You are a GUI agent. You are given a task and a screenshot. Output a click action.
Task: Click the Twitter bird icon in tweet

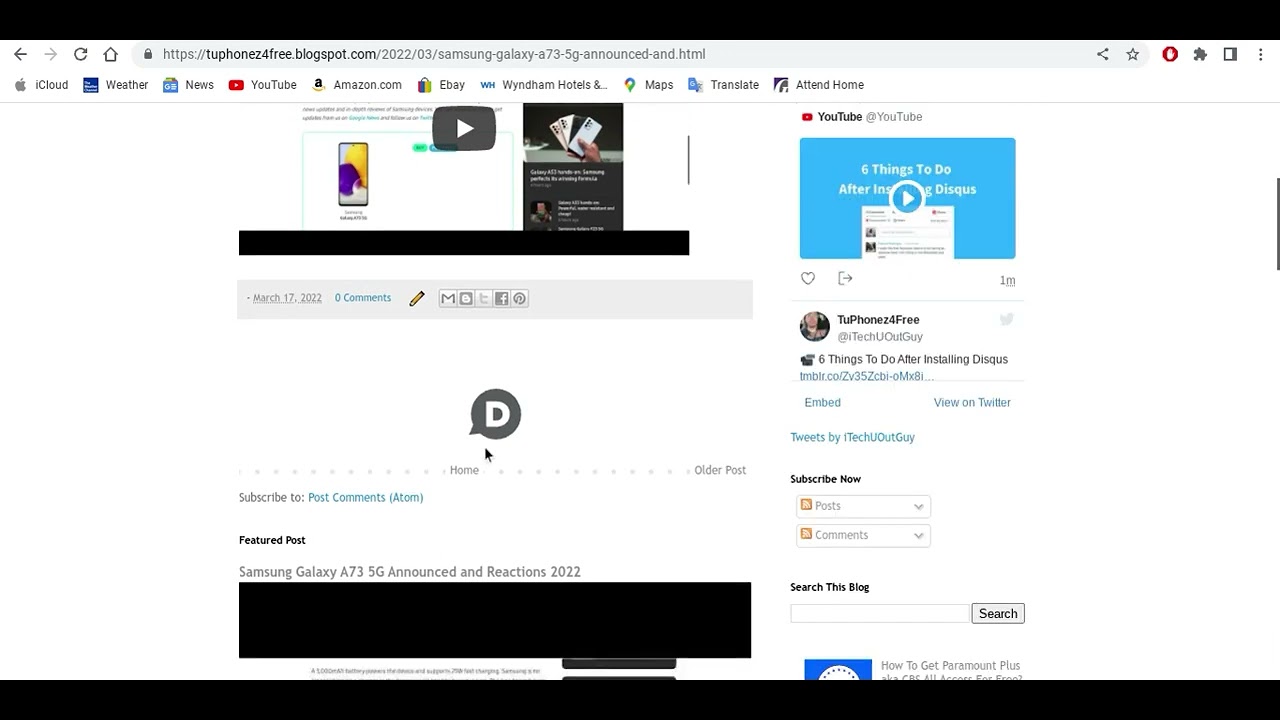(1007, 320)
